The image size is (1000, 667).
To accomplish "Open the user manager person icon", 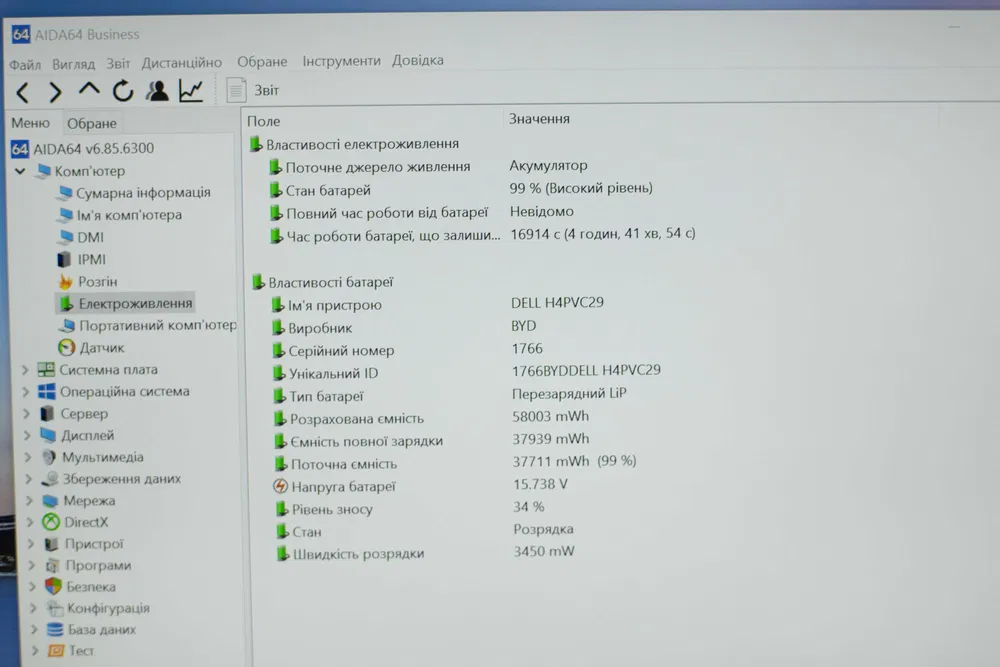I will pos(157,91).
